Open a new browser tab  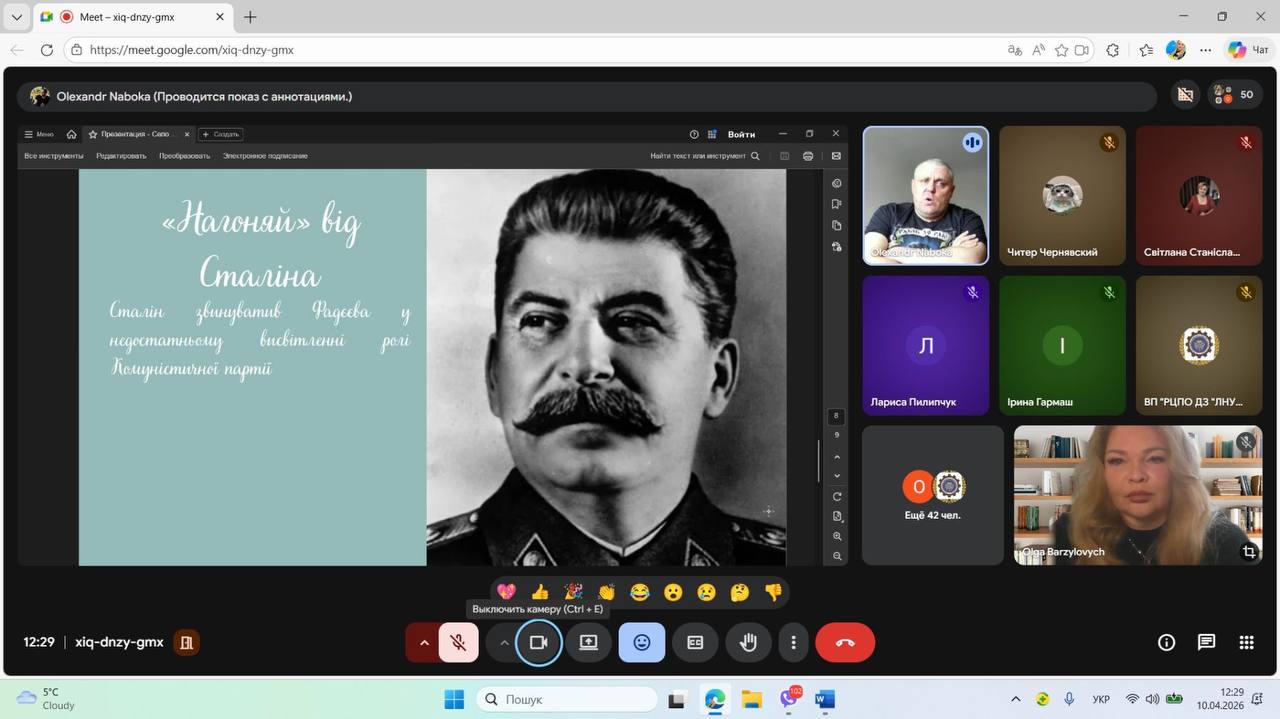click(250, 17)
